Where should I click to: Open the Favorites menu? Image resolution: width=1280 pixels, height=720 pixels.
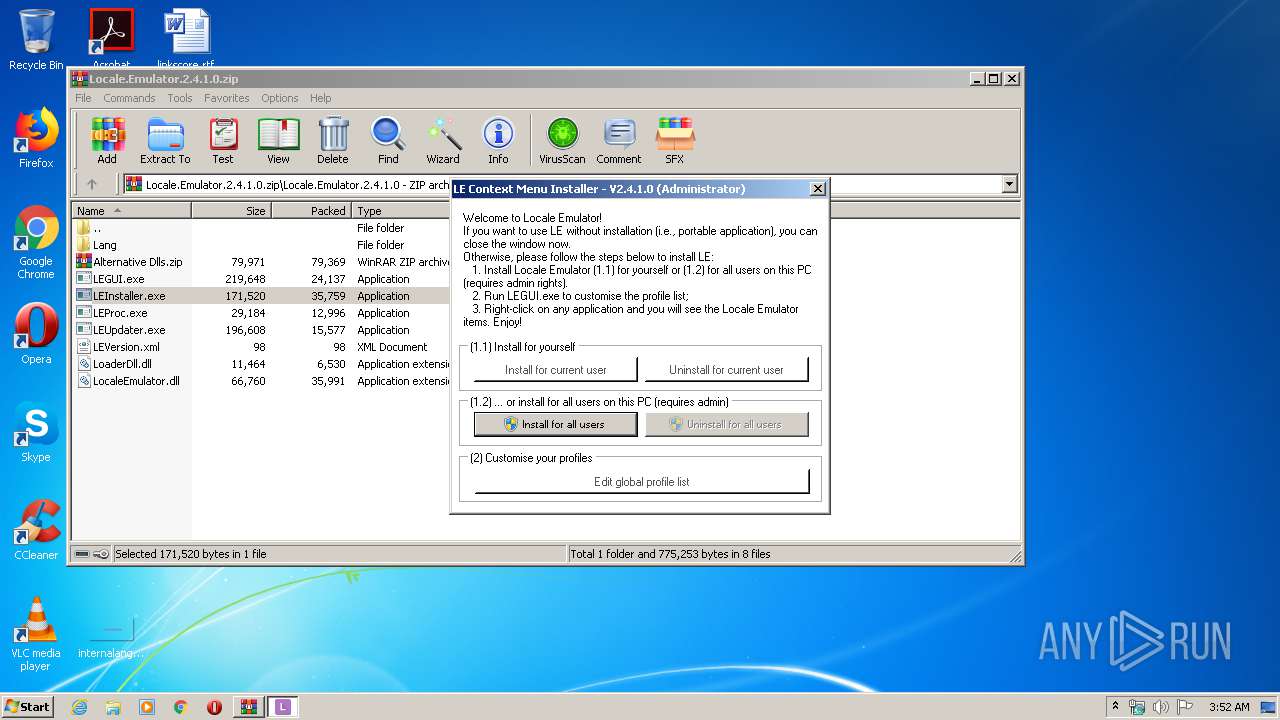pos(227,98)
